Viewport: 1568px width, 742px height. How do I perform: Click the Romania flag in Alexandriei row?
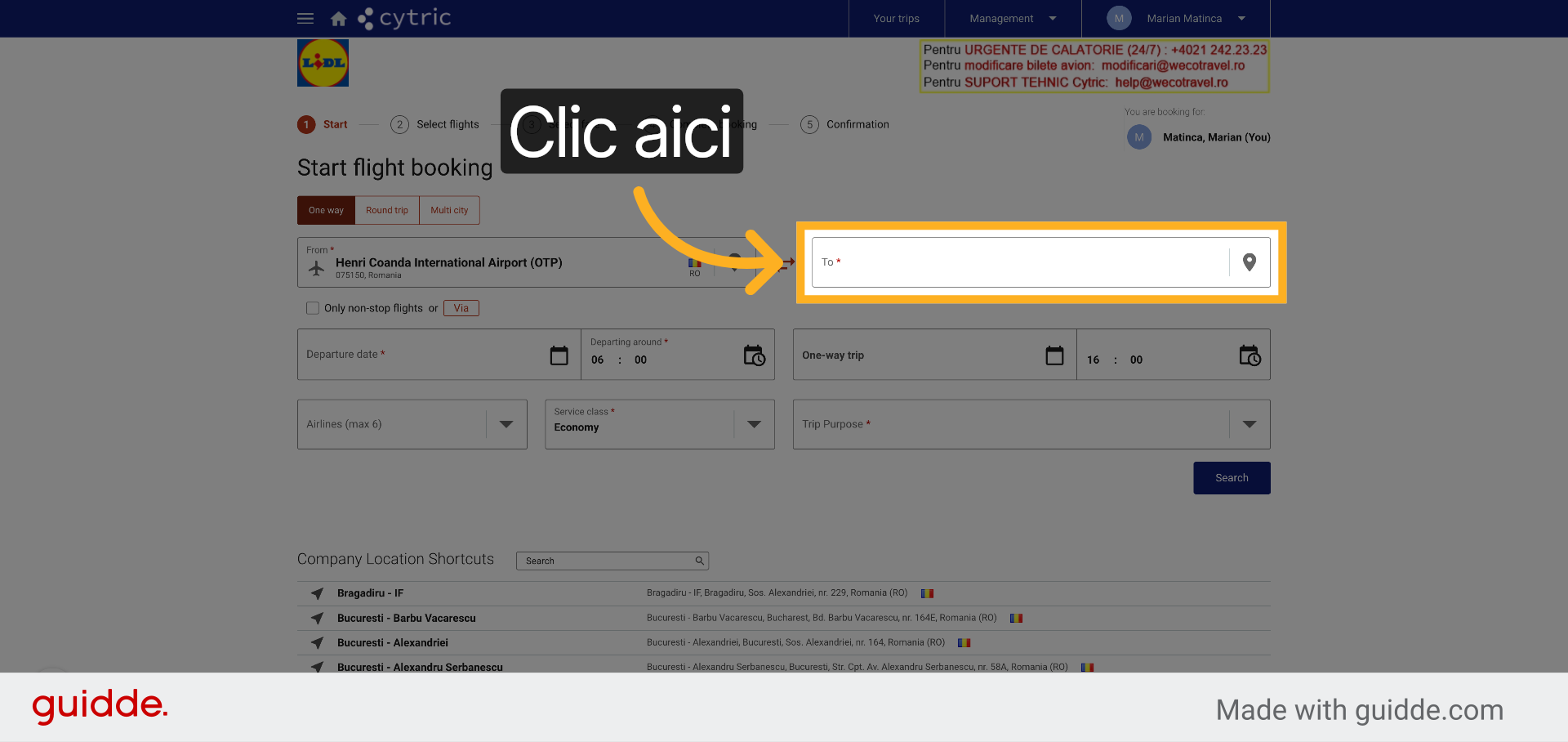[x=964, y=642]
